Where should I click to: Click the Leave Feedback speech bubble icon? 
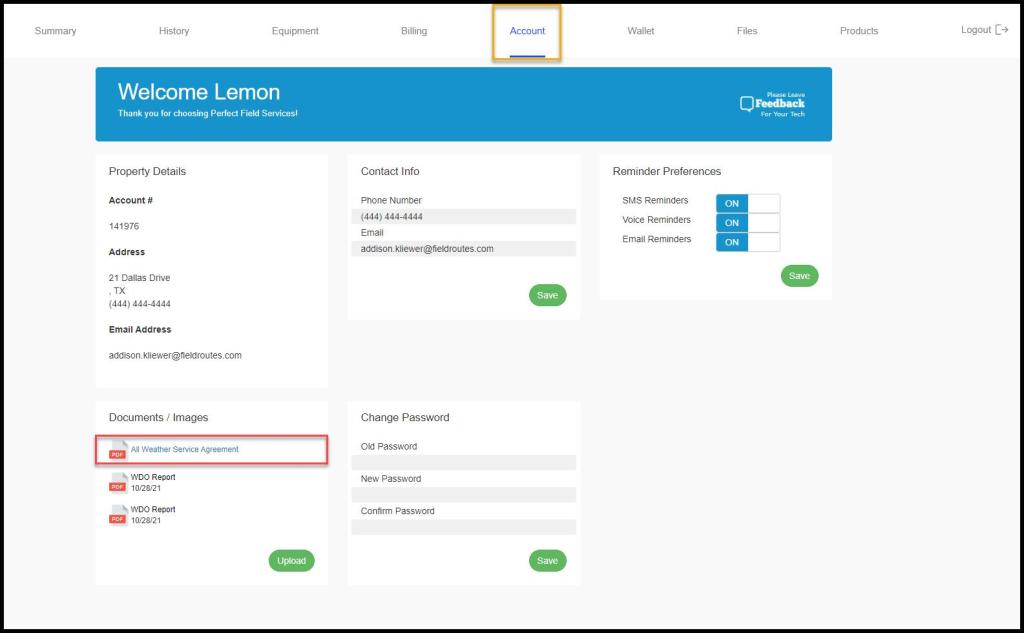click(746, 104)
